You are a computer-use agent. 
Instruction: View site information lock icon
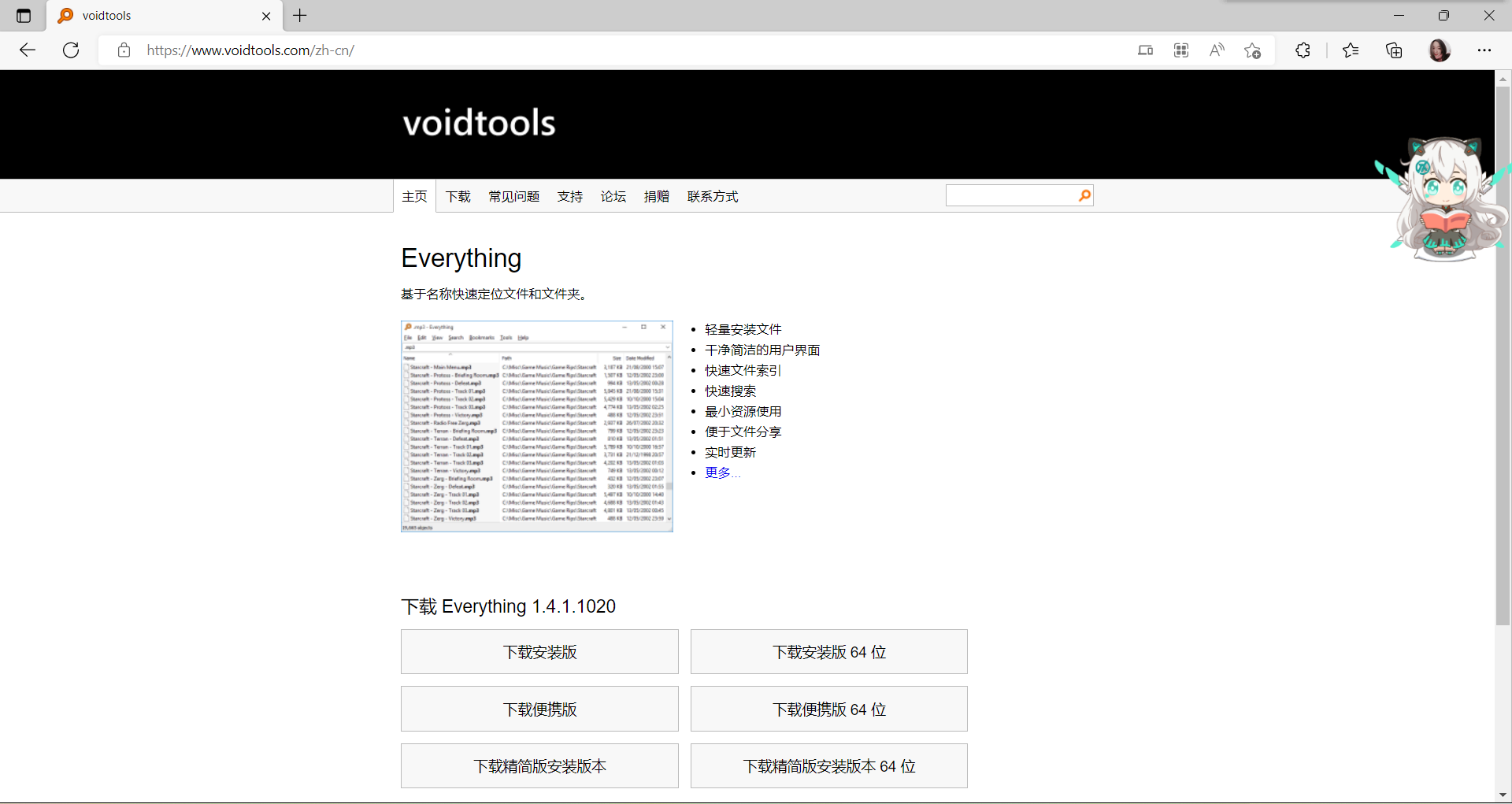[x=124, y=50]
